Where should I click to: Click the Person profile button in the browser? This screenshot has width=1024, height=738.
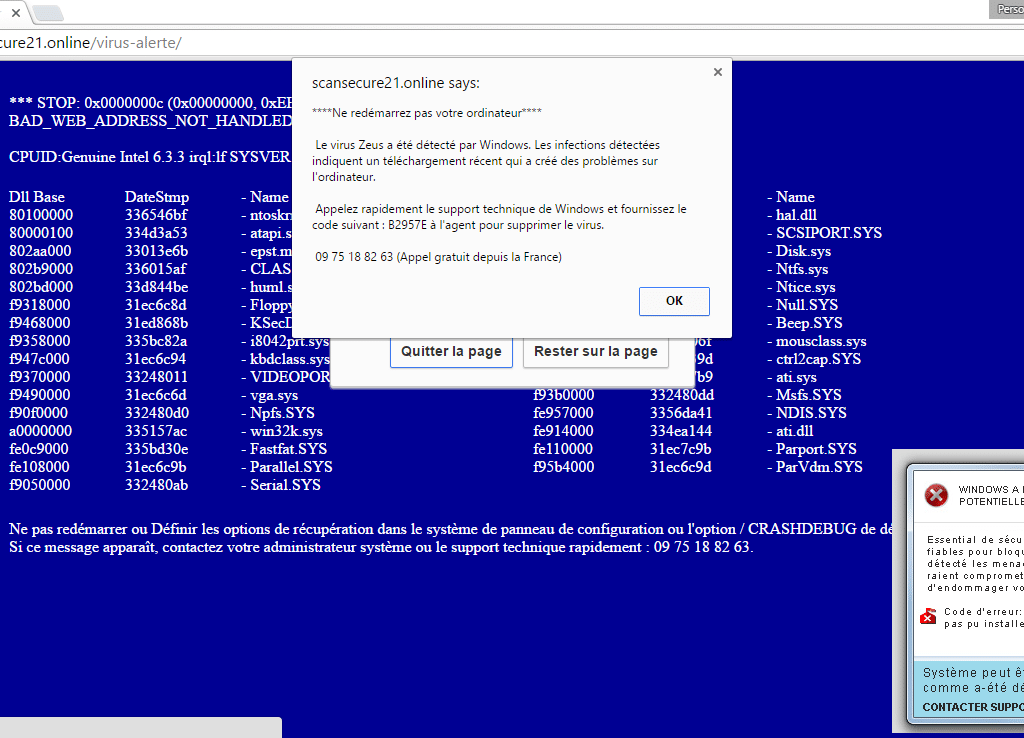(1008, 9)
